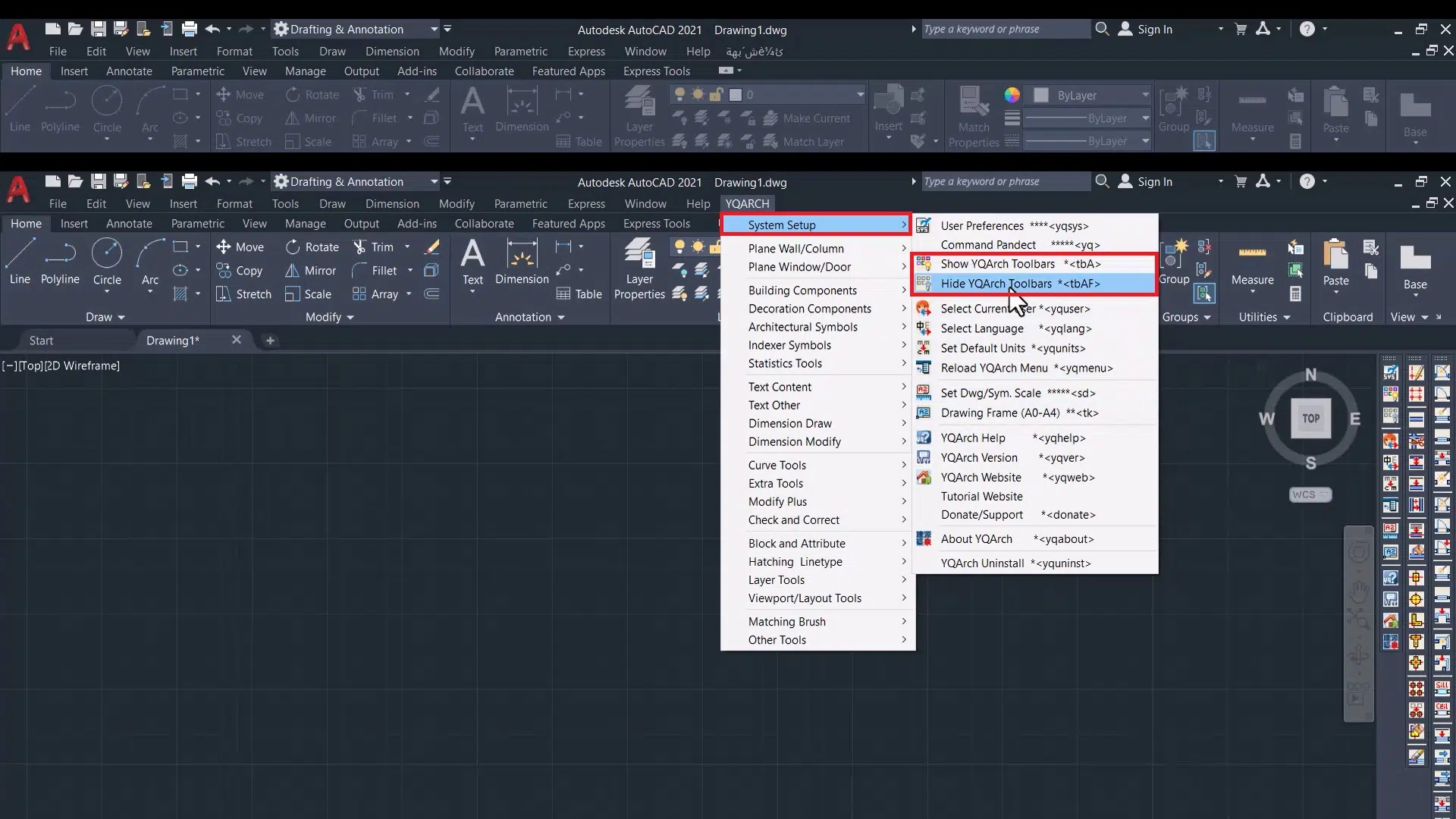Open the WCS coordinate system dropdown
This screenshot has height=819, width=1456.
point(1310,494)
